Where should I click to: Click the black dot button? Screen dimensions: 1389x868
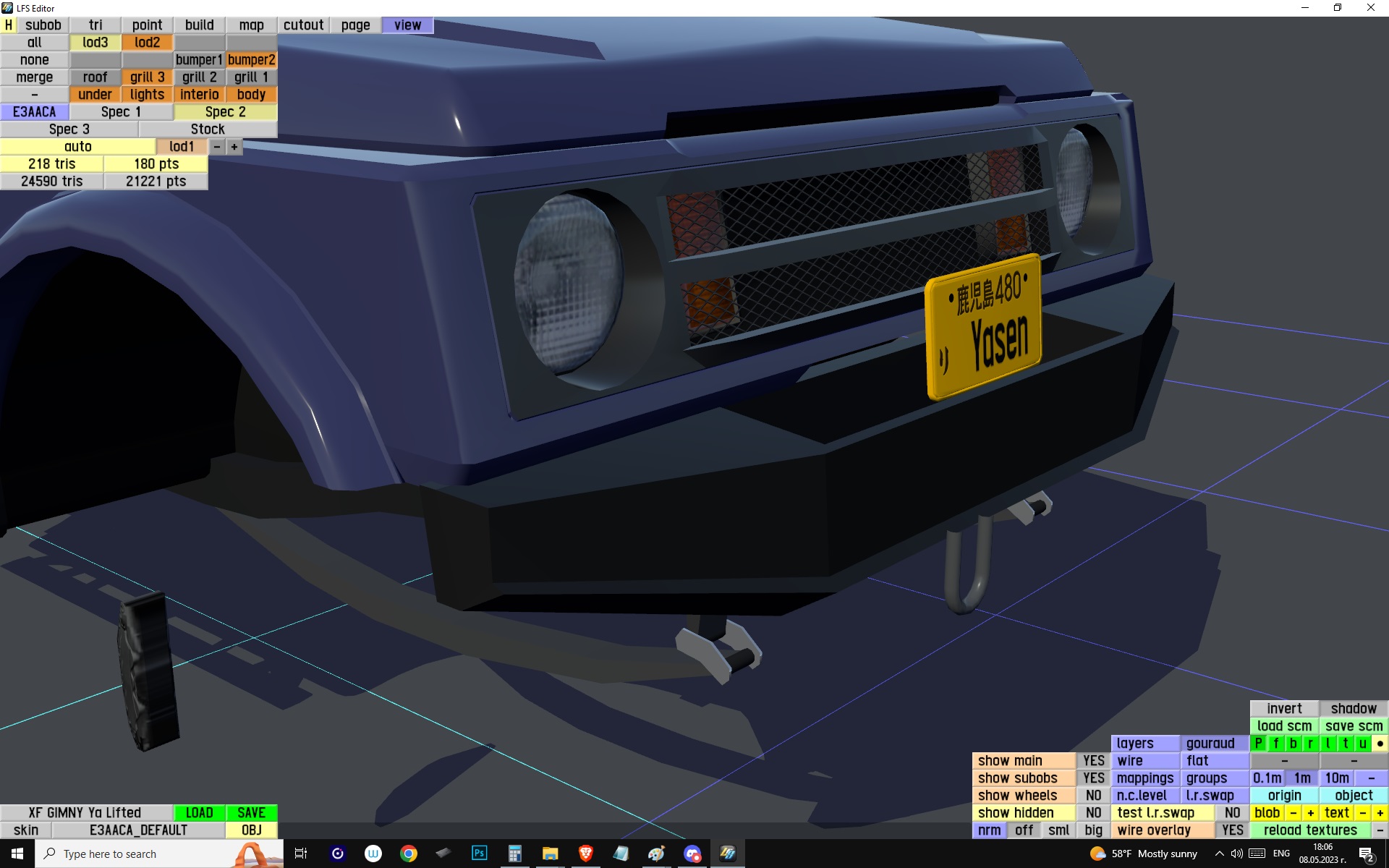coord(1380,743)
